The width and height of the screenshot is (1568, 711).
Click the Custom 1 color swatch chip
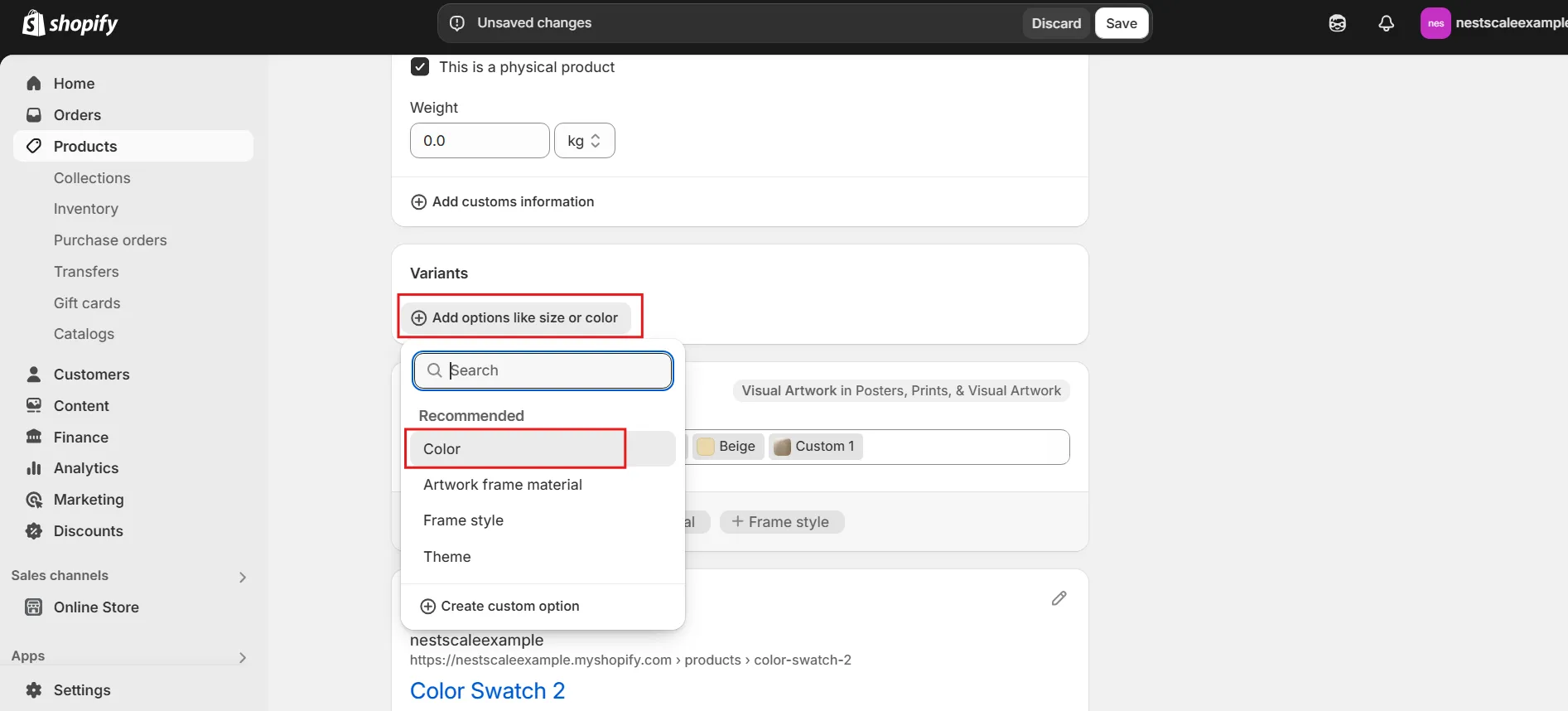[x=816, y=447]
